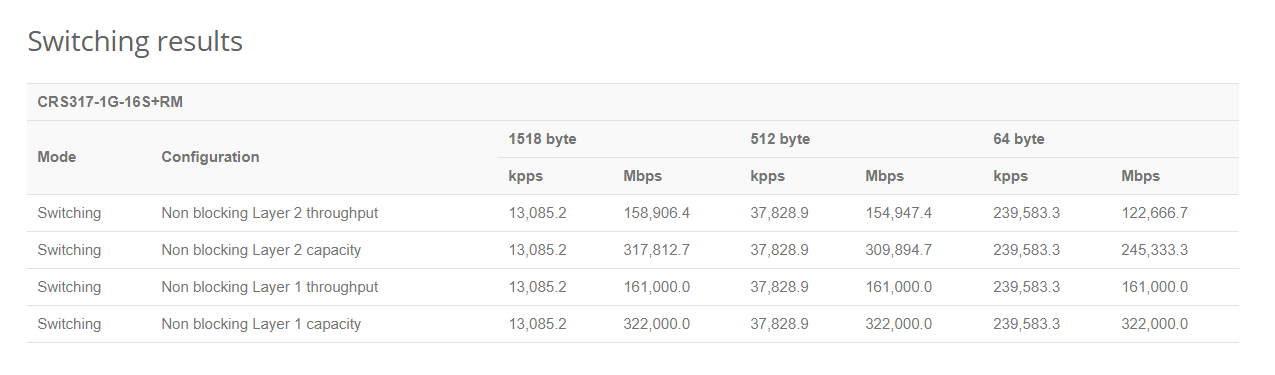Click Mbps subheader under 512 byte
This screenshot has height=375, width=1275.
click(x=884, y=176)
